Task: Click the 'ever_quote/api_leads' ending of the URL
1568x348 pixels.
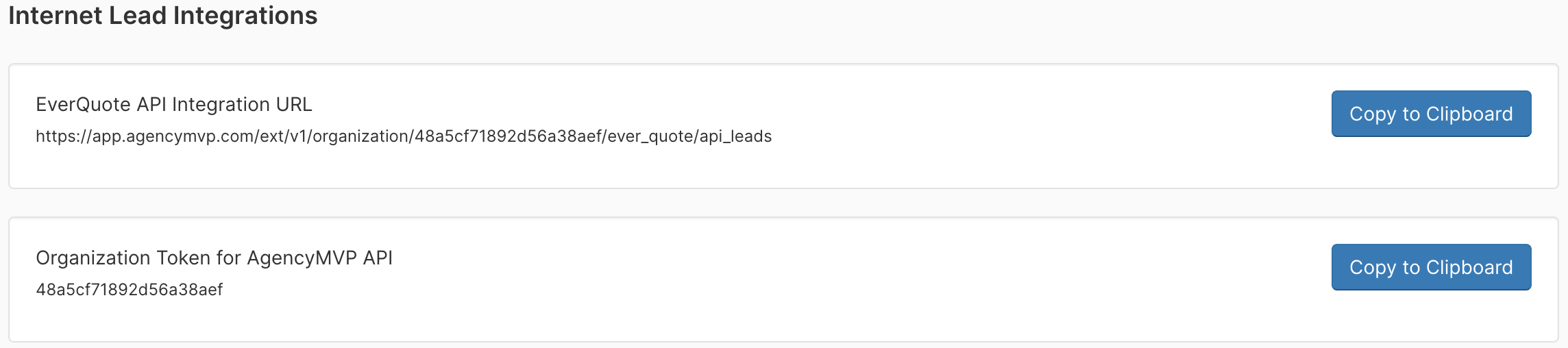Action: click(x=689, y=136)
